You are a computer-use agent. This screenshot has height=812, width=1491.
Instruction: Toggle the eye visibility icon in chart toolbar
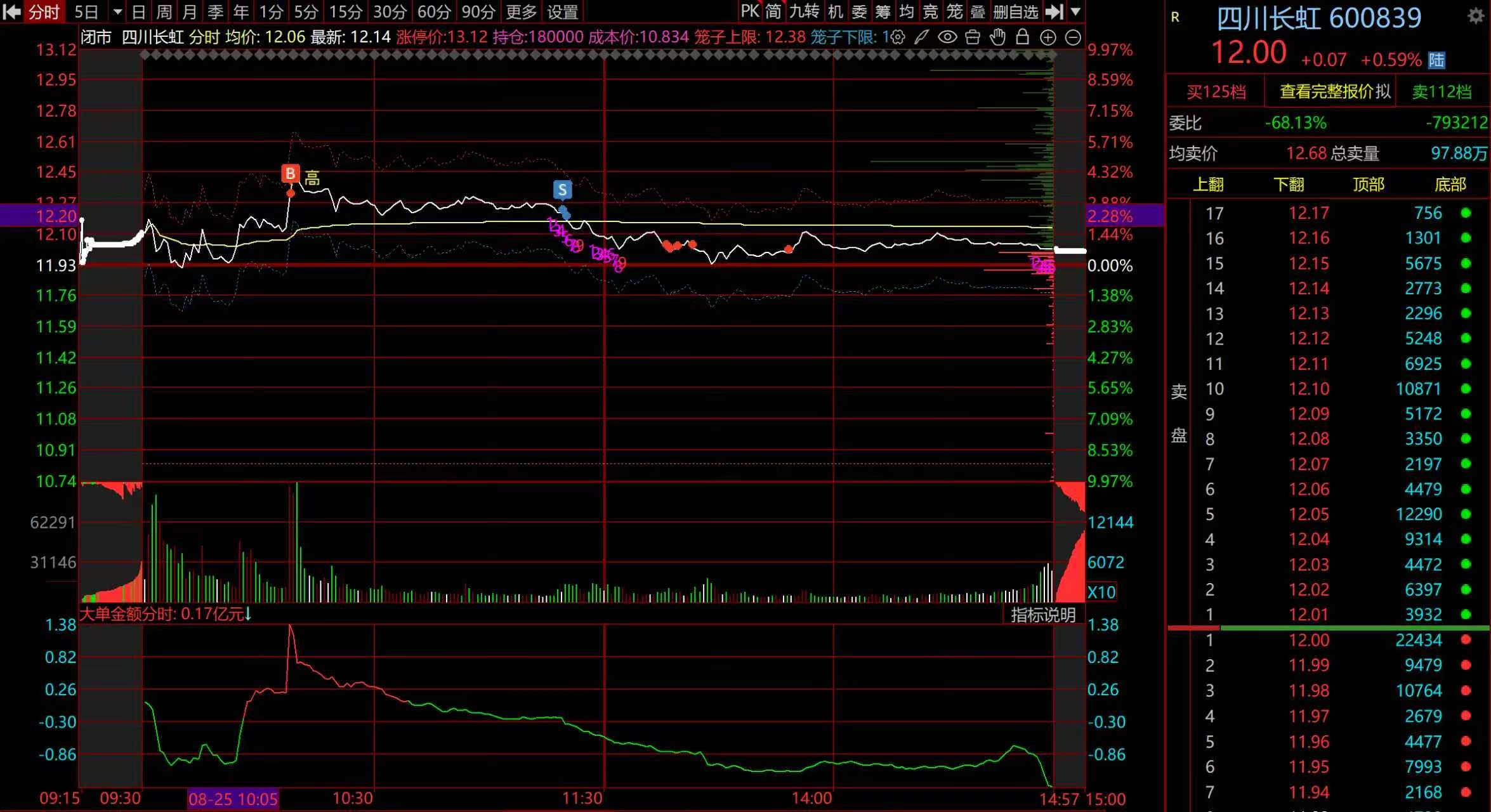coord(947,37)
